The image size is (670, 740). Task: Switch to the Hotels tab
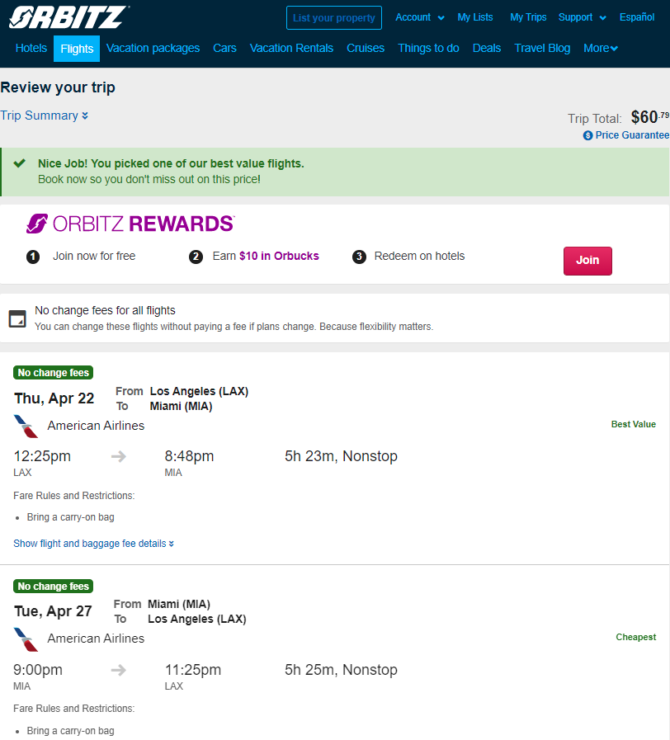pos(31,48)
